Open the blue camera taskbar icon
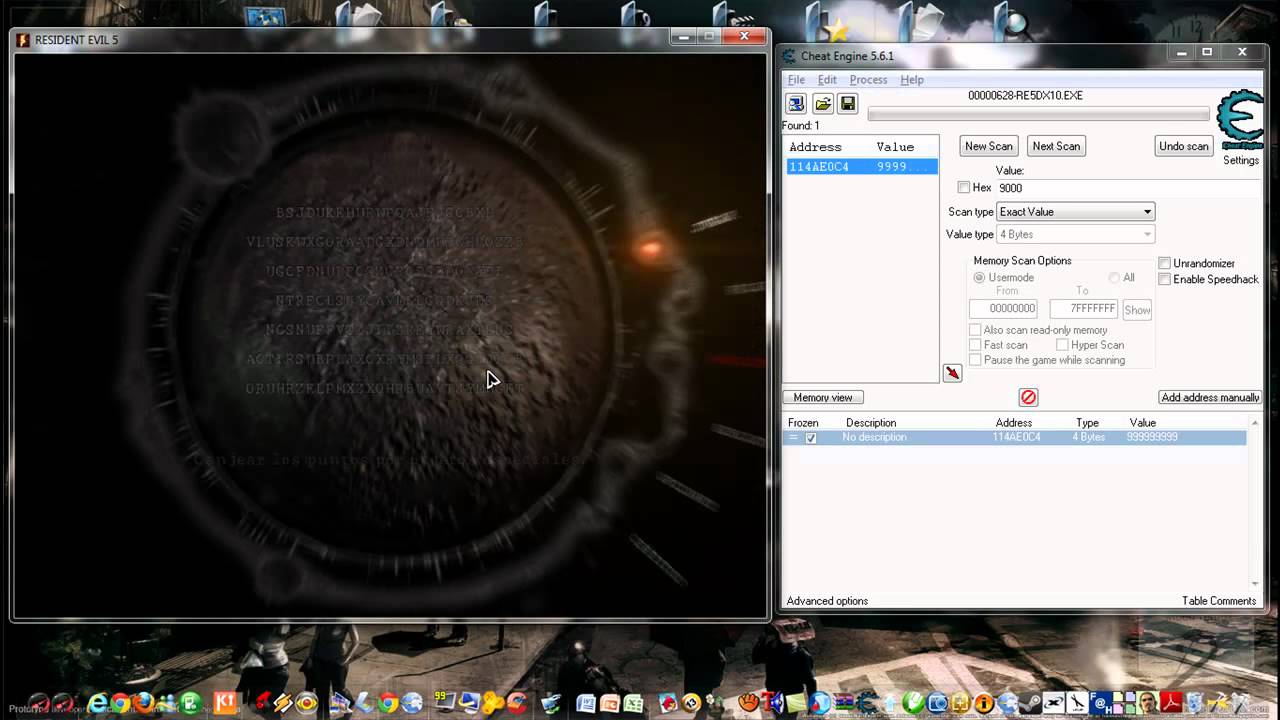 pyautogui.click(x=937, y=703)
